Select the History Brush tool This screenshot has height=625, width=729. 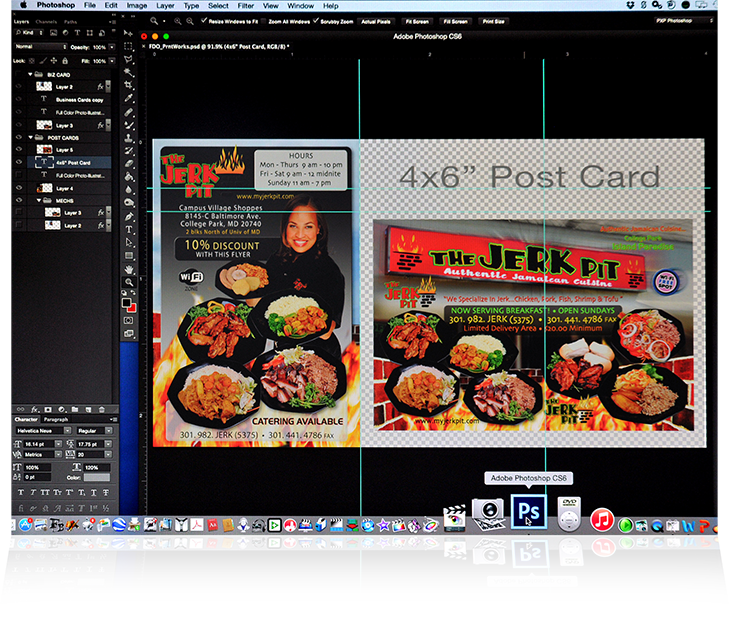(x=129, y=151)
